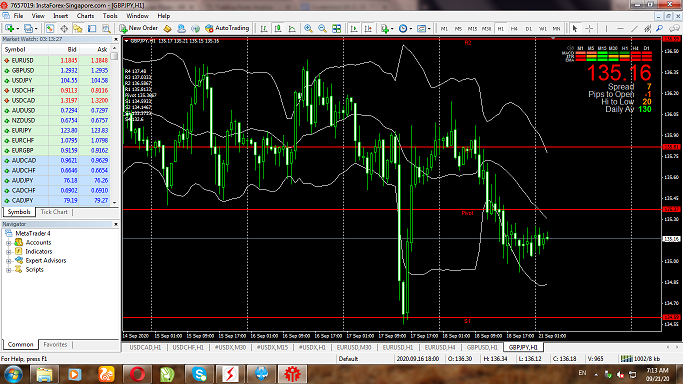Open the Strategy Tester icon
Image resolution: width=683 pixels, height=384 pixels.
point(106,28)
